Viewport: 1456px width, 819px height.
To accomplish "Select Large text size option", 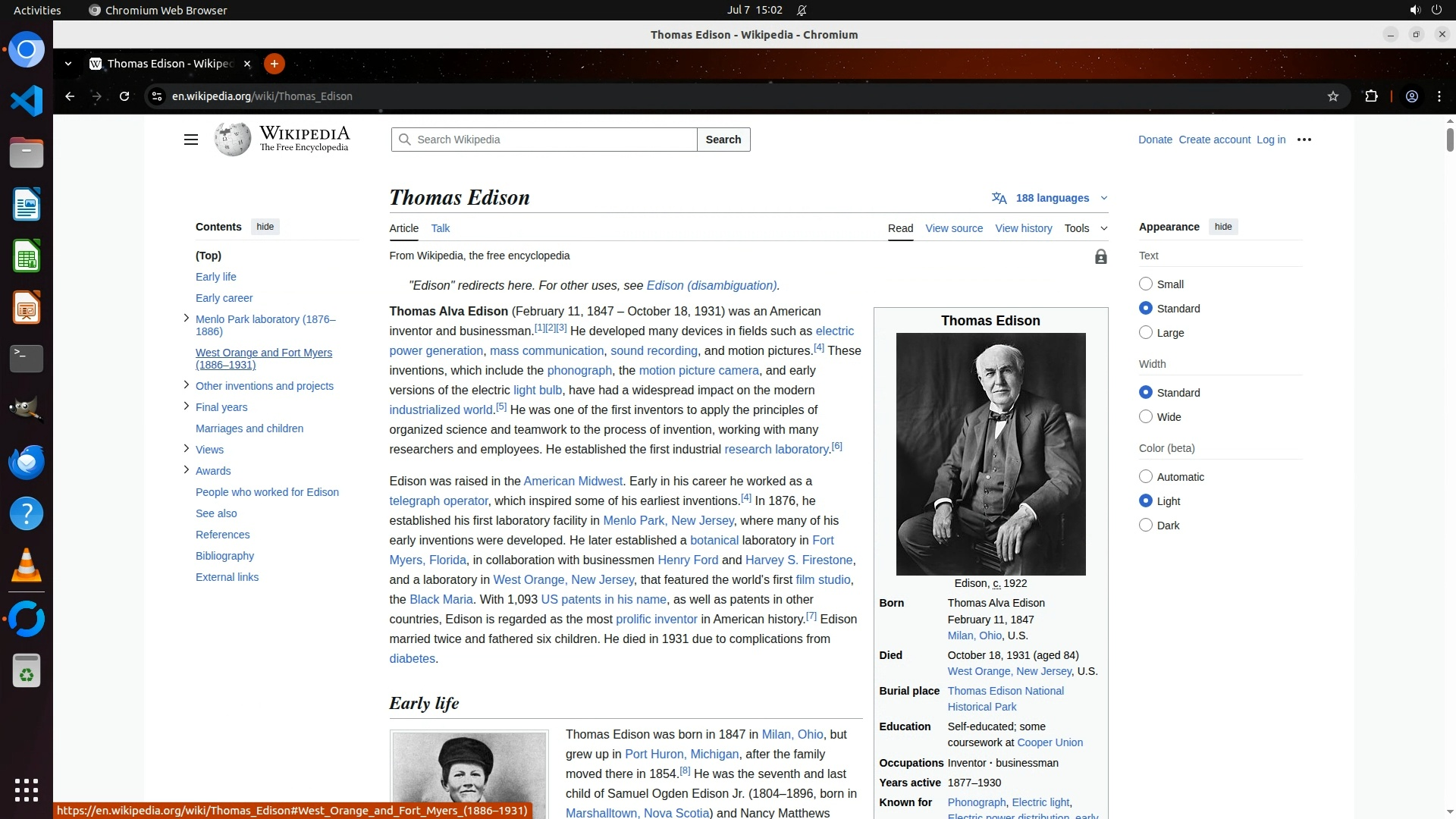I will tap(1146, 333).
